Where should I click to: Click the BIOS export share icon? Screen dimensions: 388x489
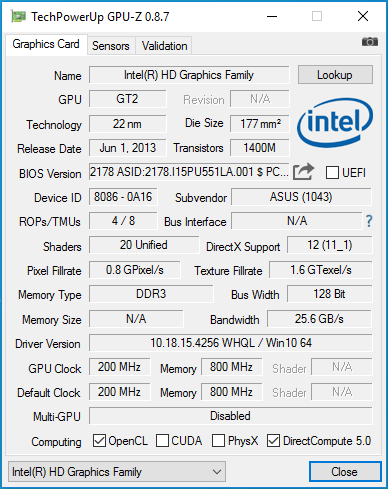[303, 172]
